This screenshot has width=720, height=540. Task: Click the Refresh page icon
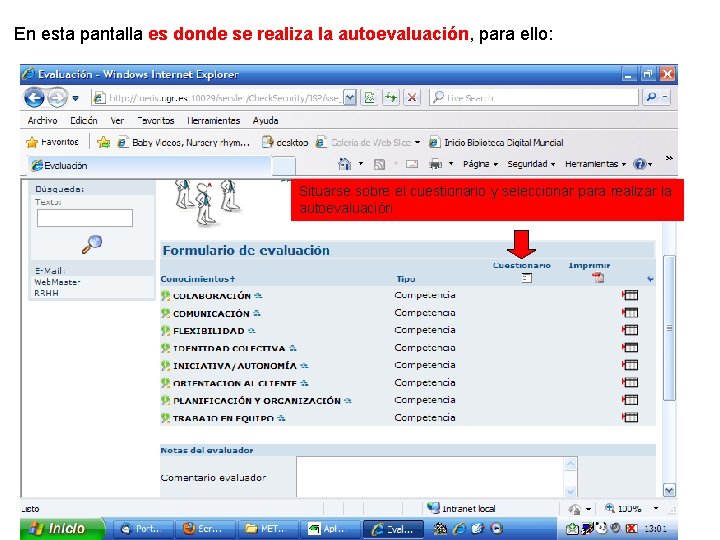coord(391,98)
